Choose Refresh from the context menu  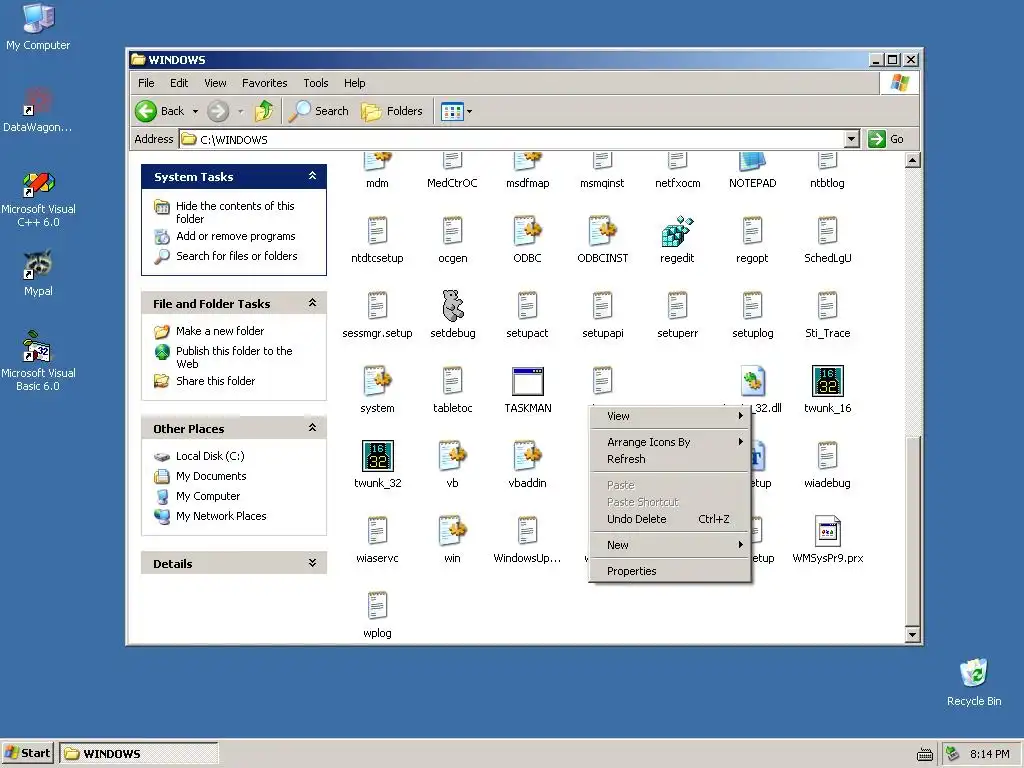(x=669, y=459)
